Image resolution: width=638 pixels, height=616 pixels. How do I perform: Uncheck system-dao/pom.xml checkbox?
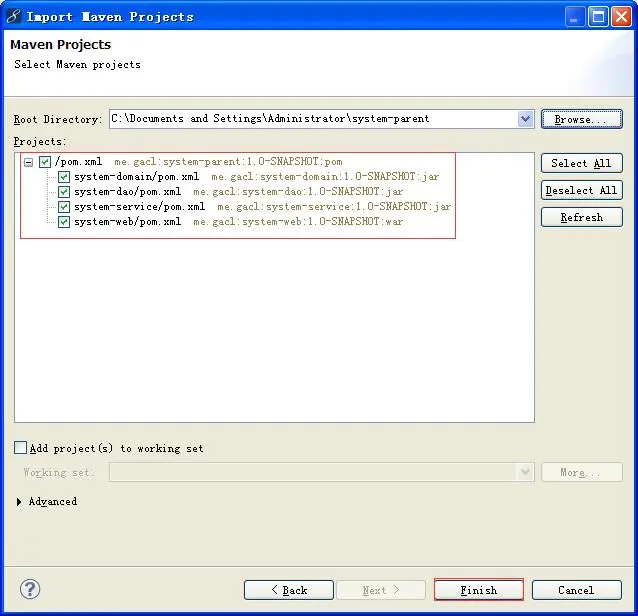pos(64,192)
